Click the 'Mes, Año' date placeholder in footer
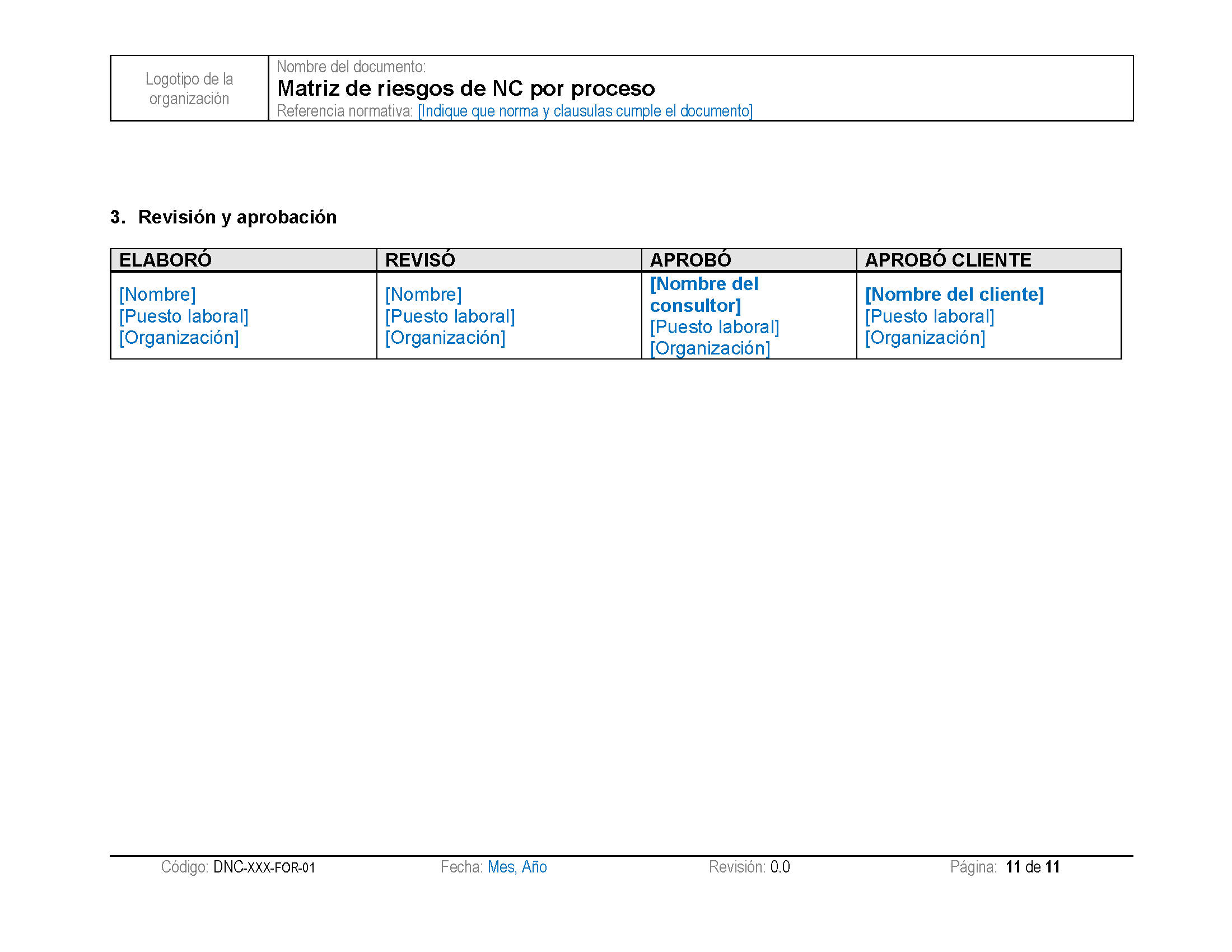This screenshot has width=1232, height=952. pos(517,867)
